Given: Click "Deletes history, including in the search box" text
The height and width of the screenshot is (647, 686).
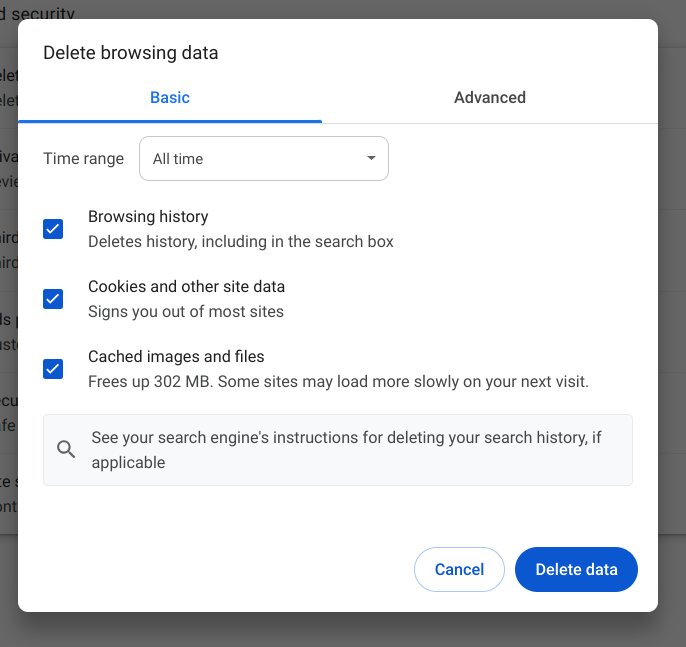Looking at the screenshot, I should click(240, 242).
